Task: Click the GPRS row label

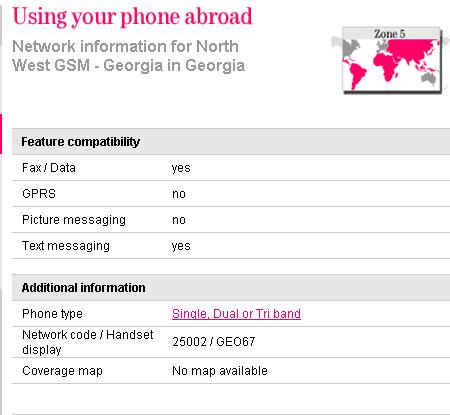Action: pos(39,194)
